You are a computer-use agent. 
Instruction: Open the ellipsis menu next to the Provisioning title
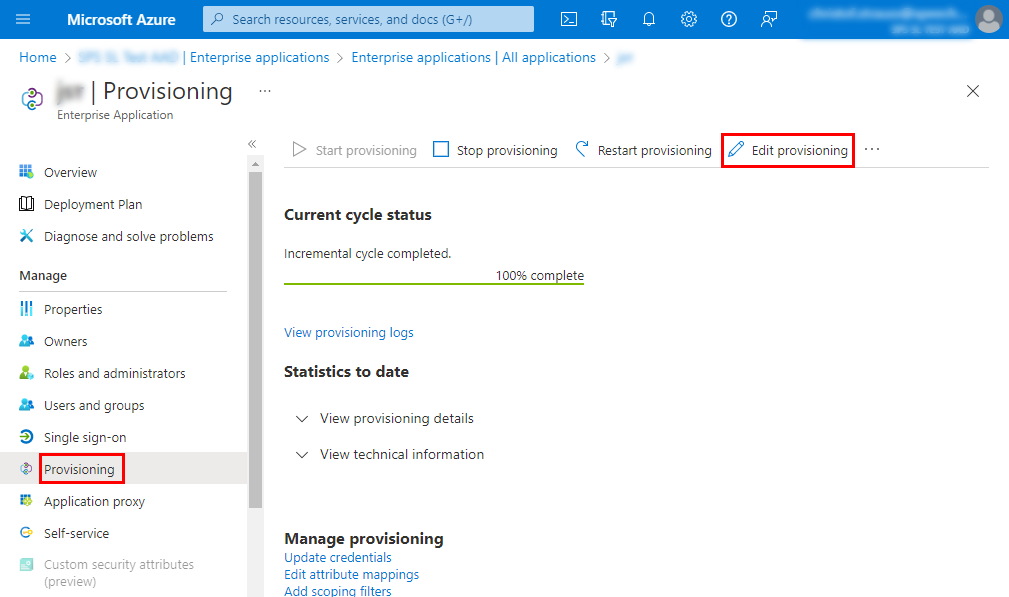(265, 91)
